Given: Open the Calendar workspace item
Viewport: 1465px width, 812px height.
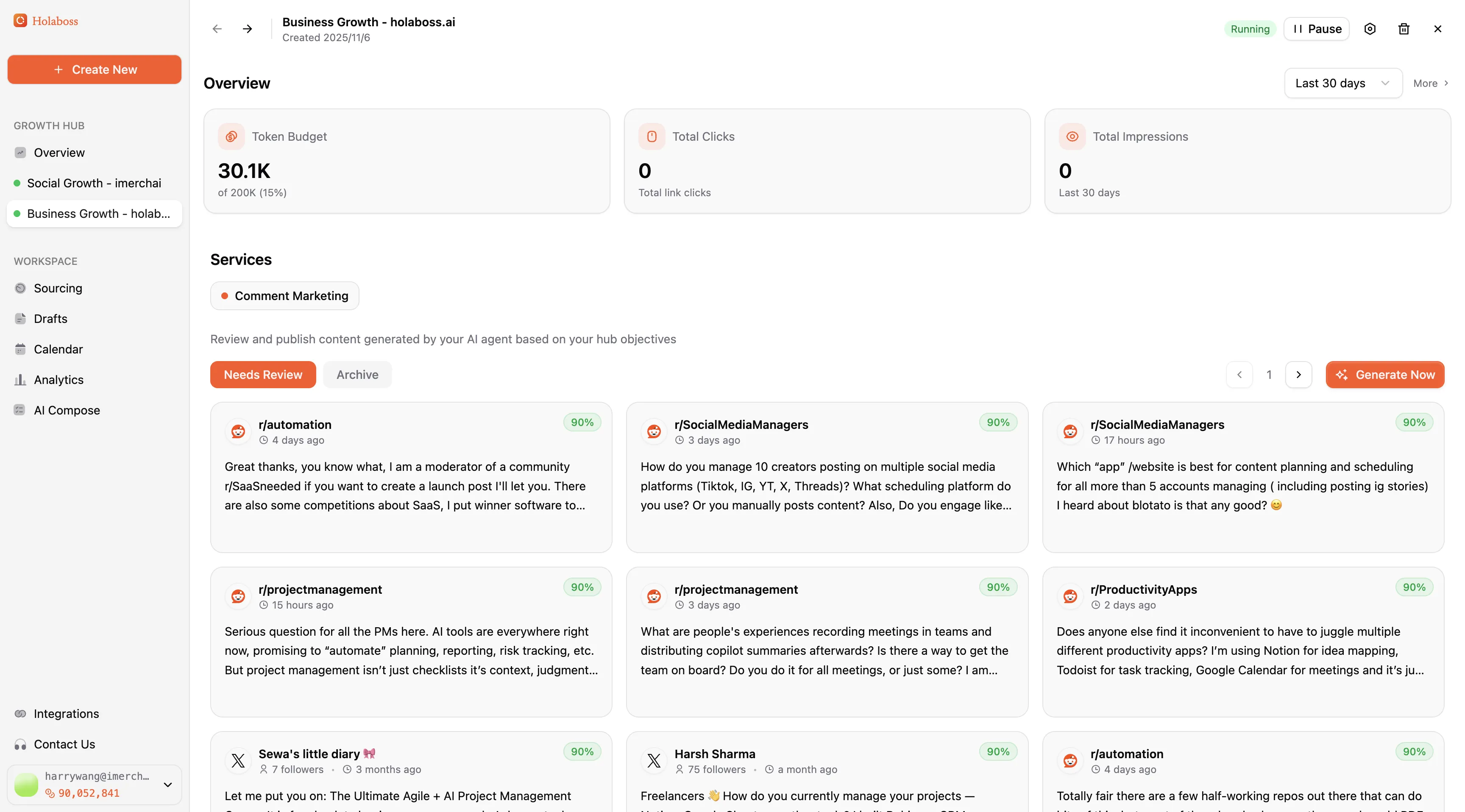Looking at the screenshot, I should coord(58,349).
